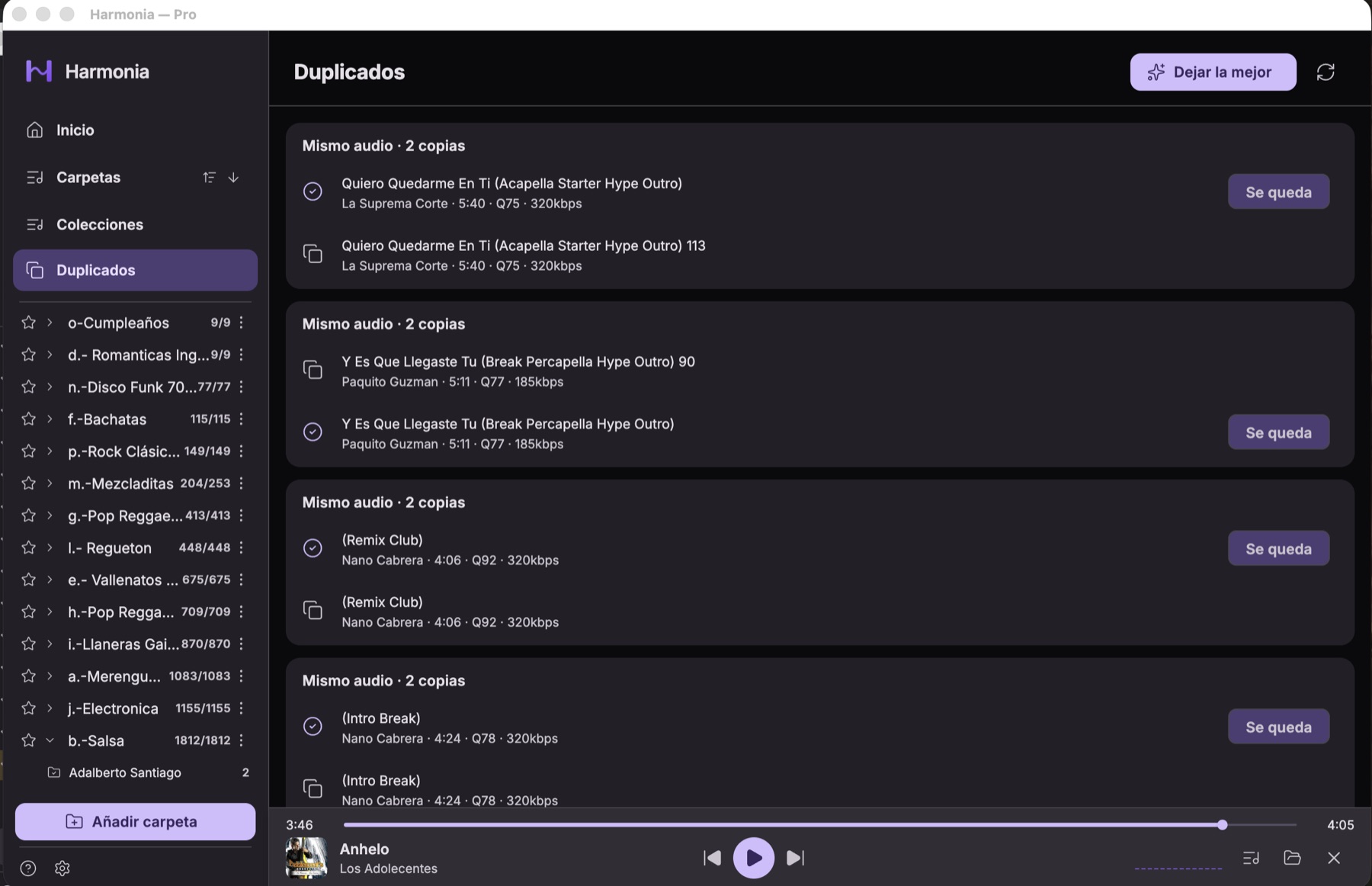Click the down arrow next to Carpetas
The image size is (1372, 886).
(233, 178)
